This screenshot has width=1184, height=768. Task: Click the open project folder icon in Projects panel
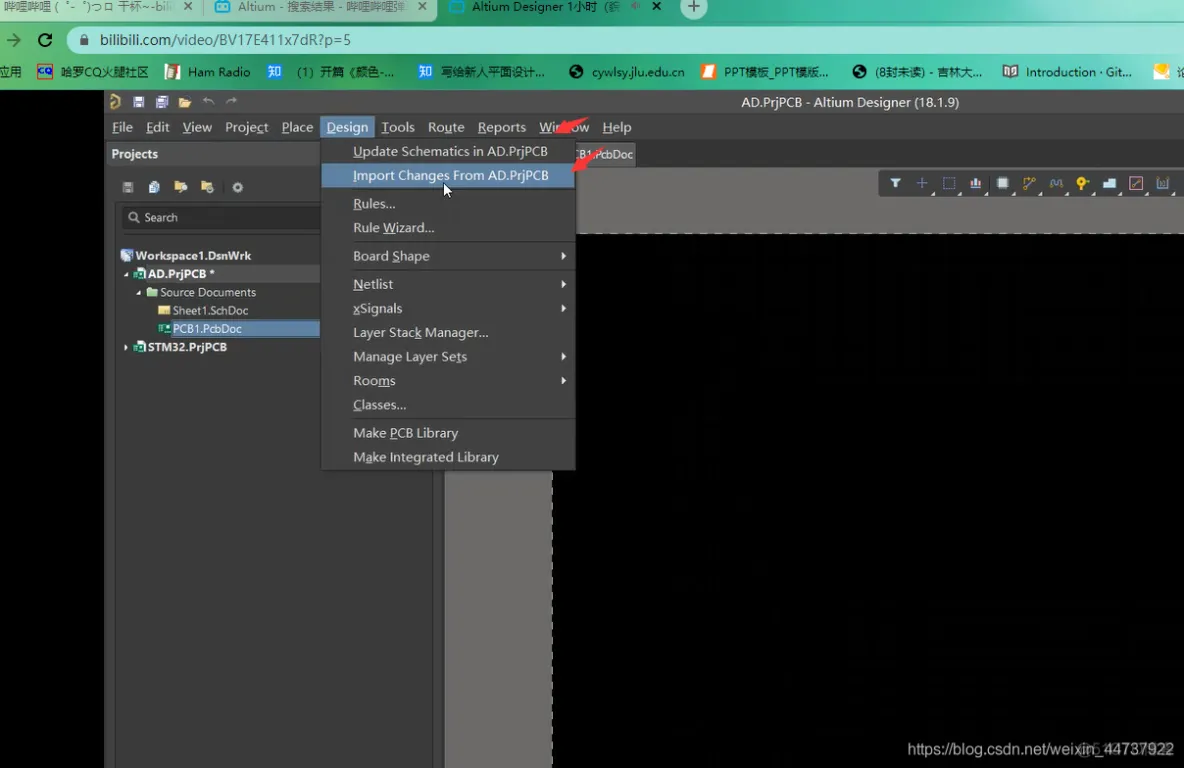180,187
